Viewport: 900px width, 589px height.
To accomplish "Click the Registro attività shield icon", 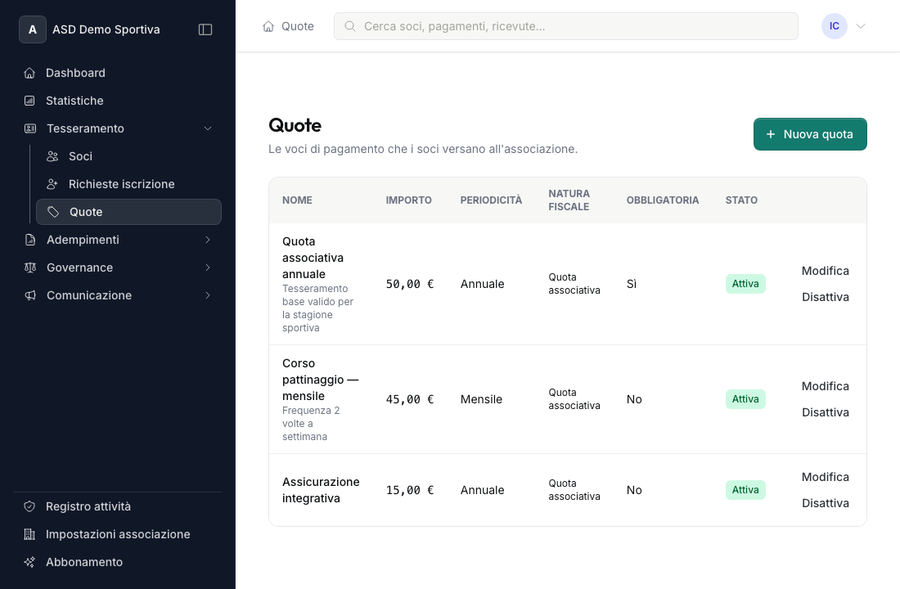I will (x=30, y=506).
